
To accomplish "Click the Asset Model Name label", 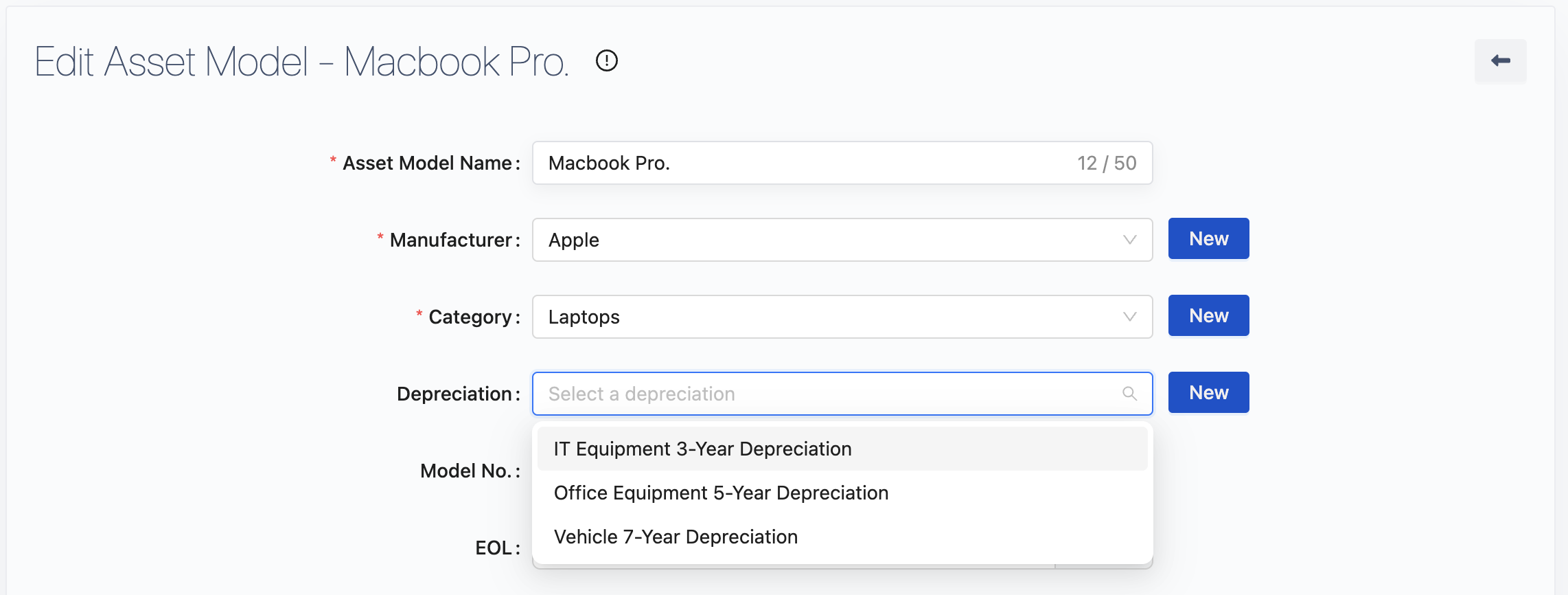I will tap(427, 164).
